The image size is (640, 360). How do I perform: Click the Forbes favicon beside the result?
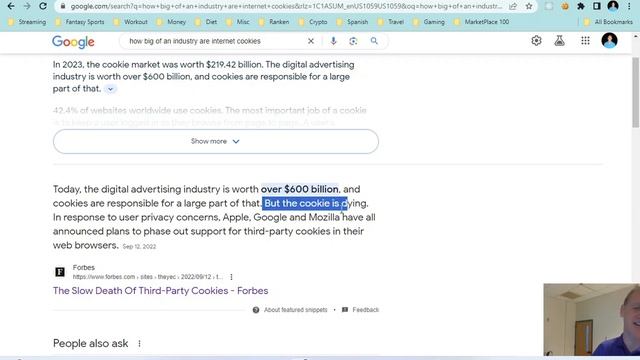[60, 272]
